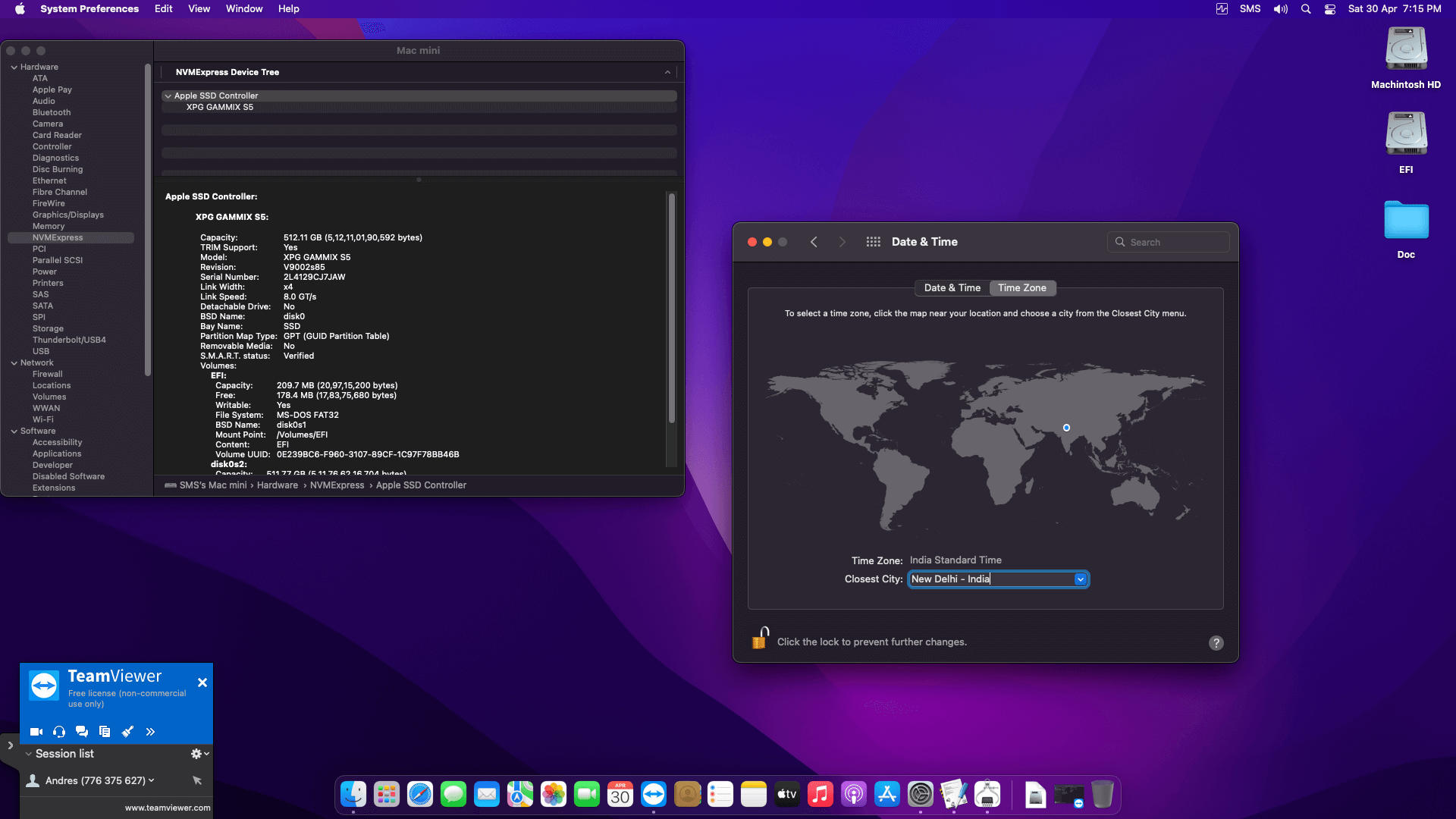Screen dimensions: 1456x819
Task: Open Finder from the Dock
Action: click(x=353, y=794)
